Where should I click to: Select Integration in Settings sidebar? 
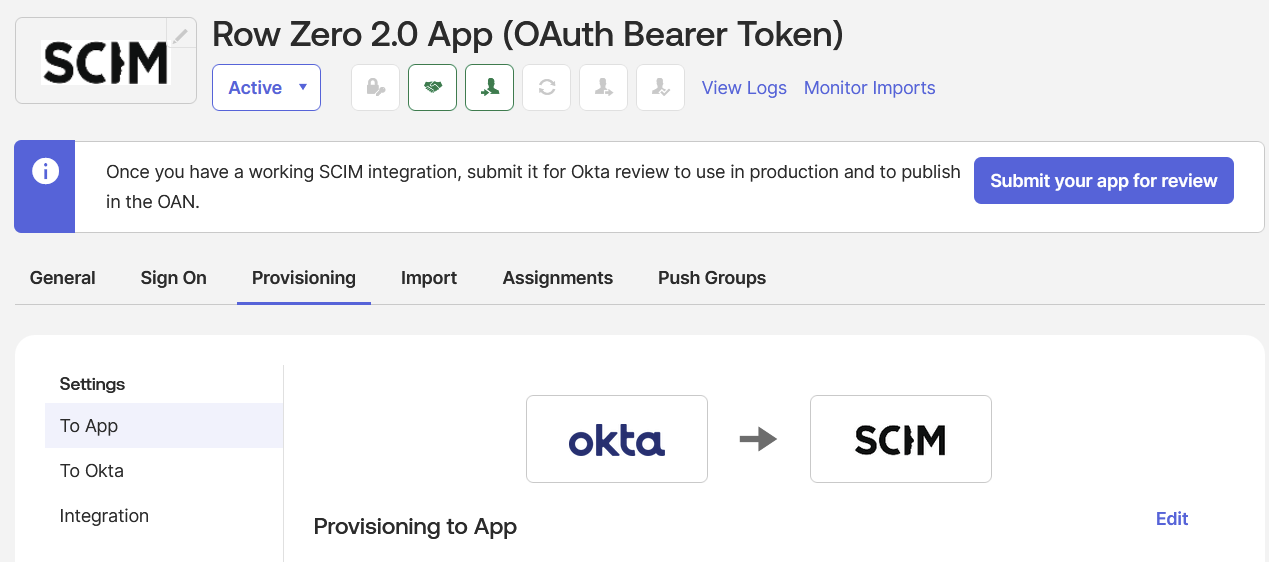(164, 516)
